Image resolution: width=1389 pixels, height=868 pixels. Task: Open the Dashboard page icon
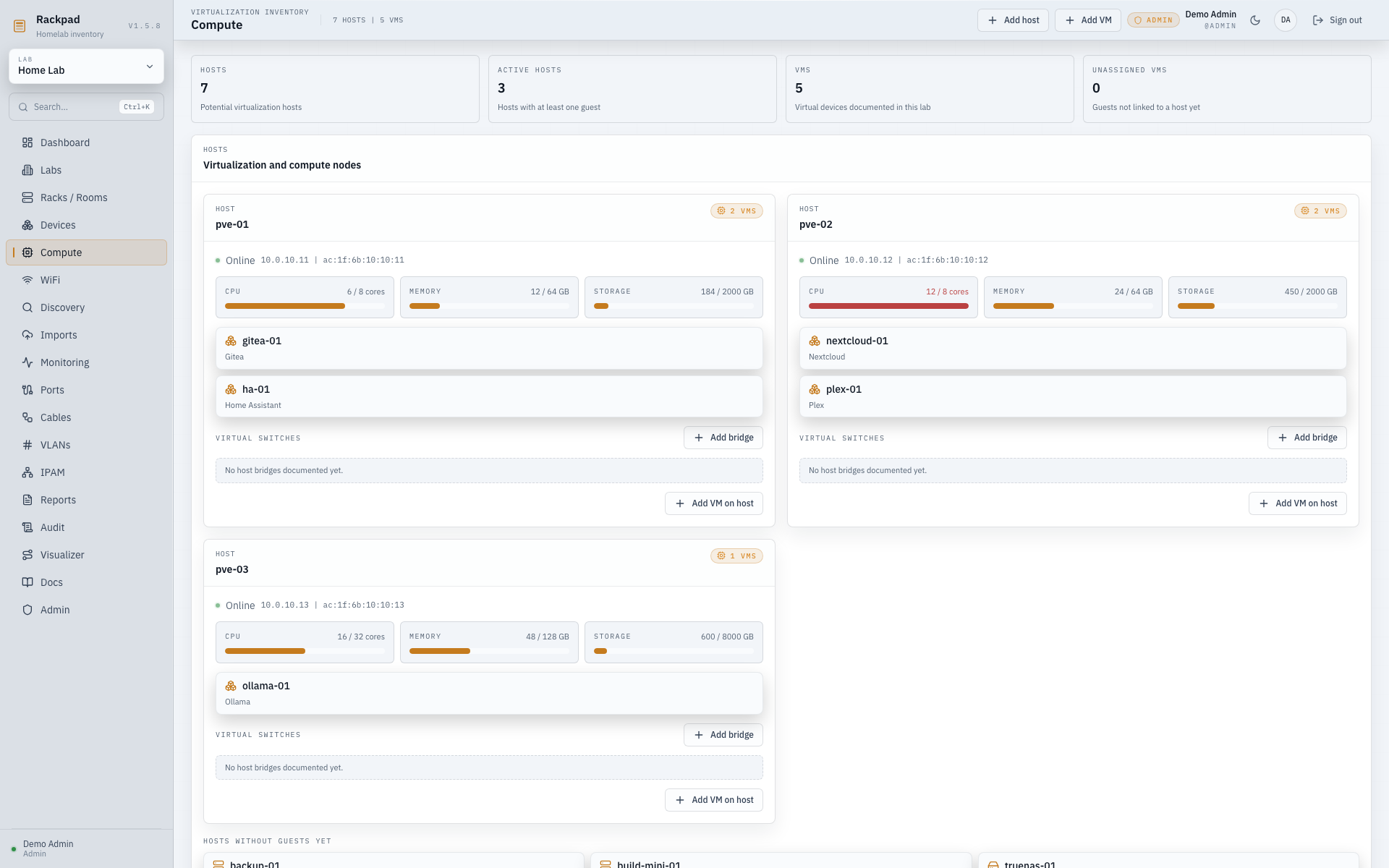tap(27, 142)
